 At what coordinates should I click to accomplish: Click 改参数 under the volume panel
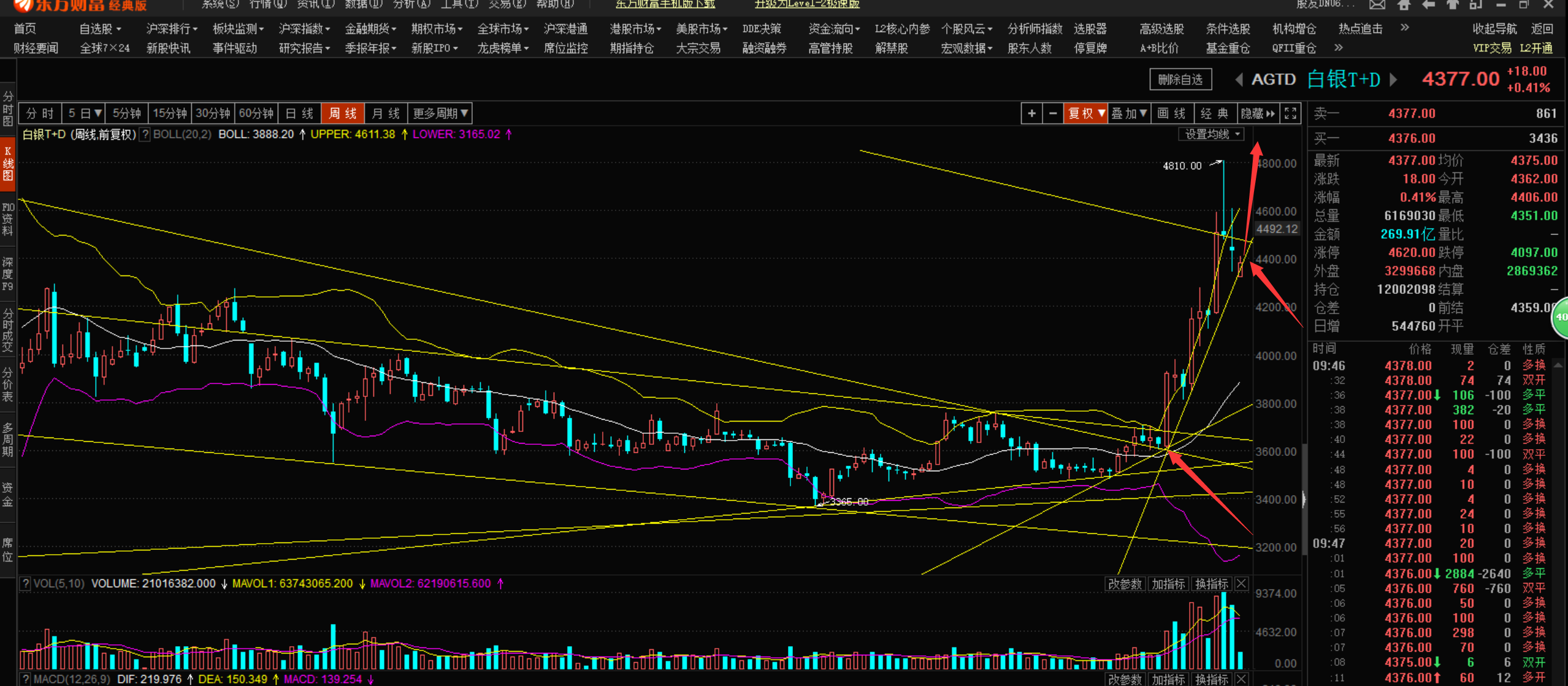[1125, 584]
